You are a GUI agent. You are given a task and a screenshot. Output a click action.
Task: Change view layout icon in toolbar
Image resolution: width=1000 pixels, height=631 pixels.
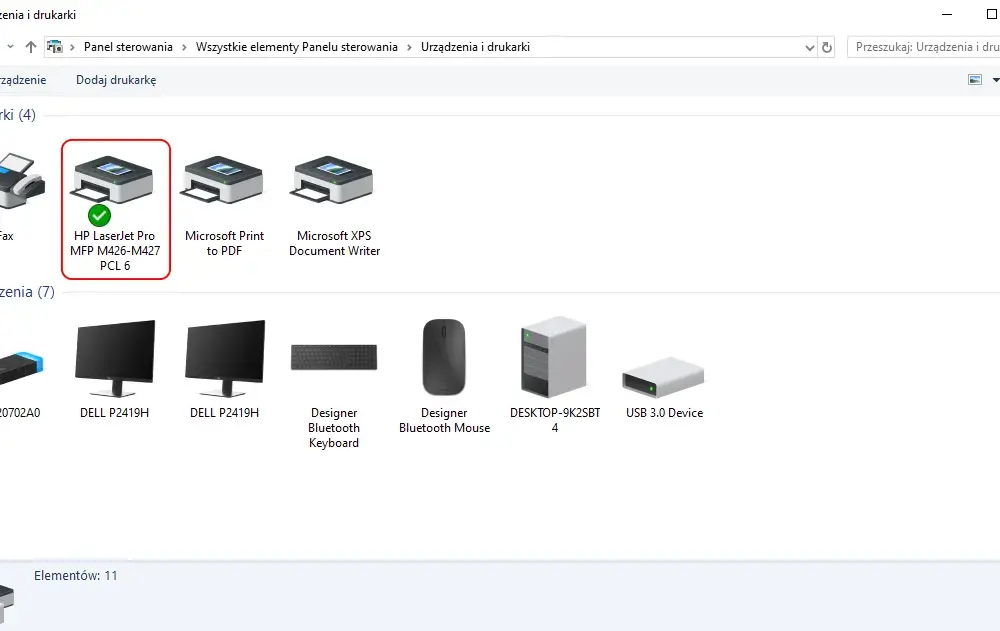(974, 80)
